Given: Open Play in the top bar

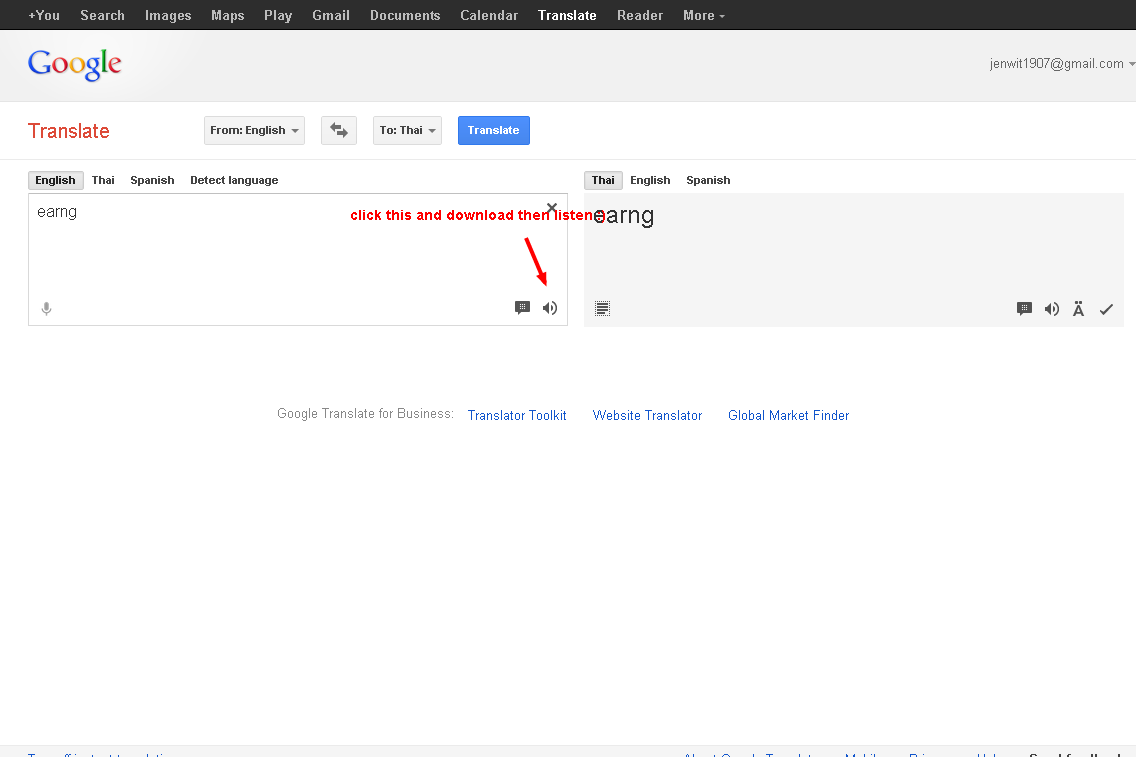Looking at the screenshot, I should (278, 15).
